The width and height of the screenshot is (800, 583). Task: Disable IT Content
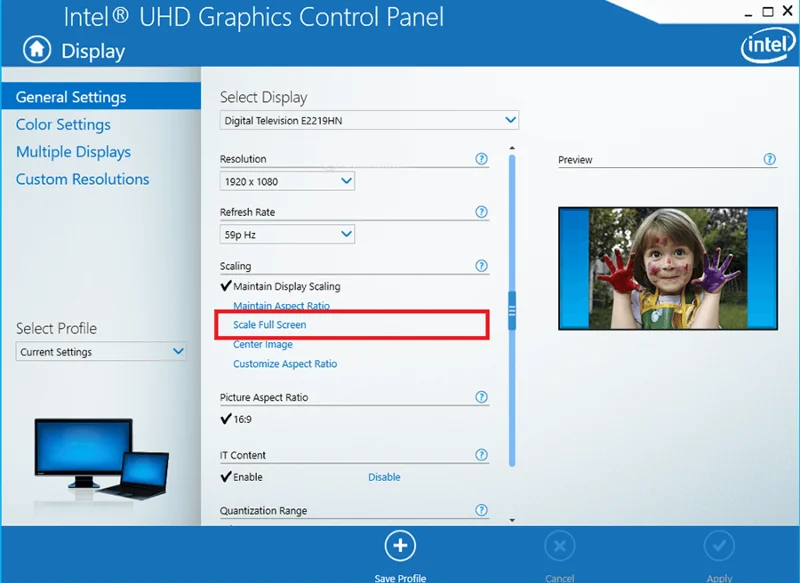tap(384, 477)
